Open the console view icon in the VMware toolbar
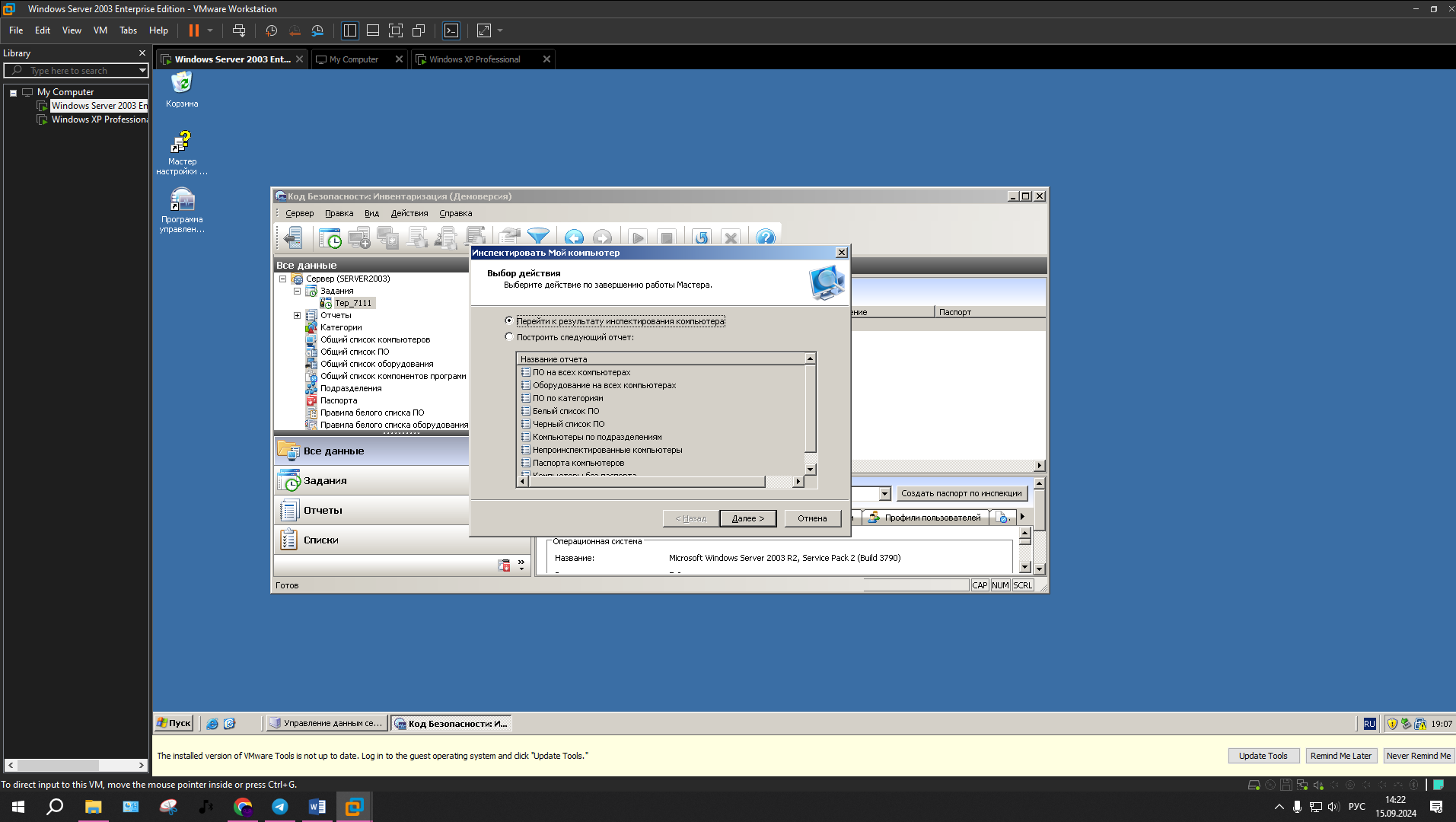This screenshot has width=1456, height=822. [451, 30]
